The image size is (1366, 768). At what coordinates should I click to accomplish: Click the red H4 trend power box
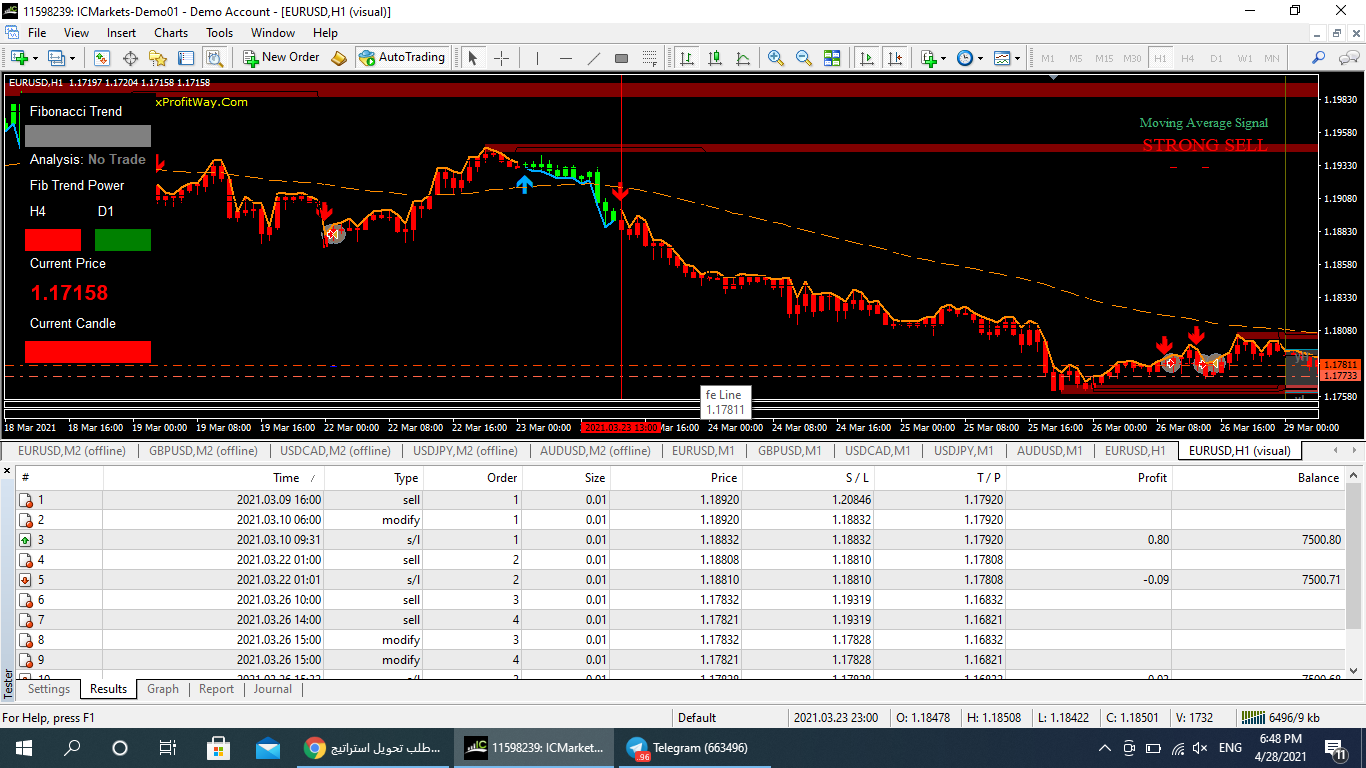[53, 240]
